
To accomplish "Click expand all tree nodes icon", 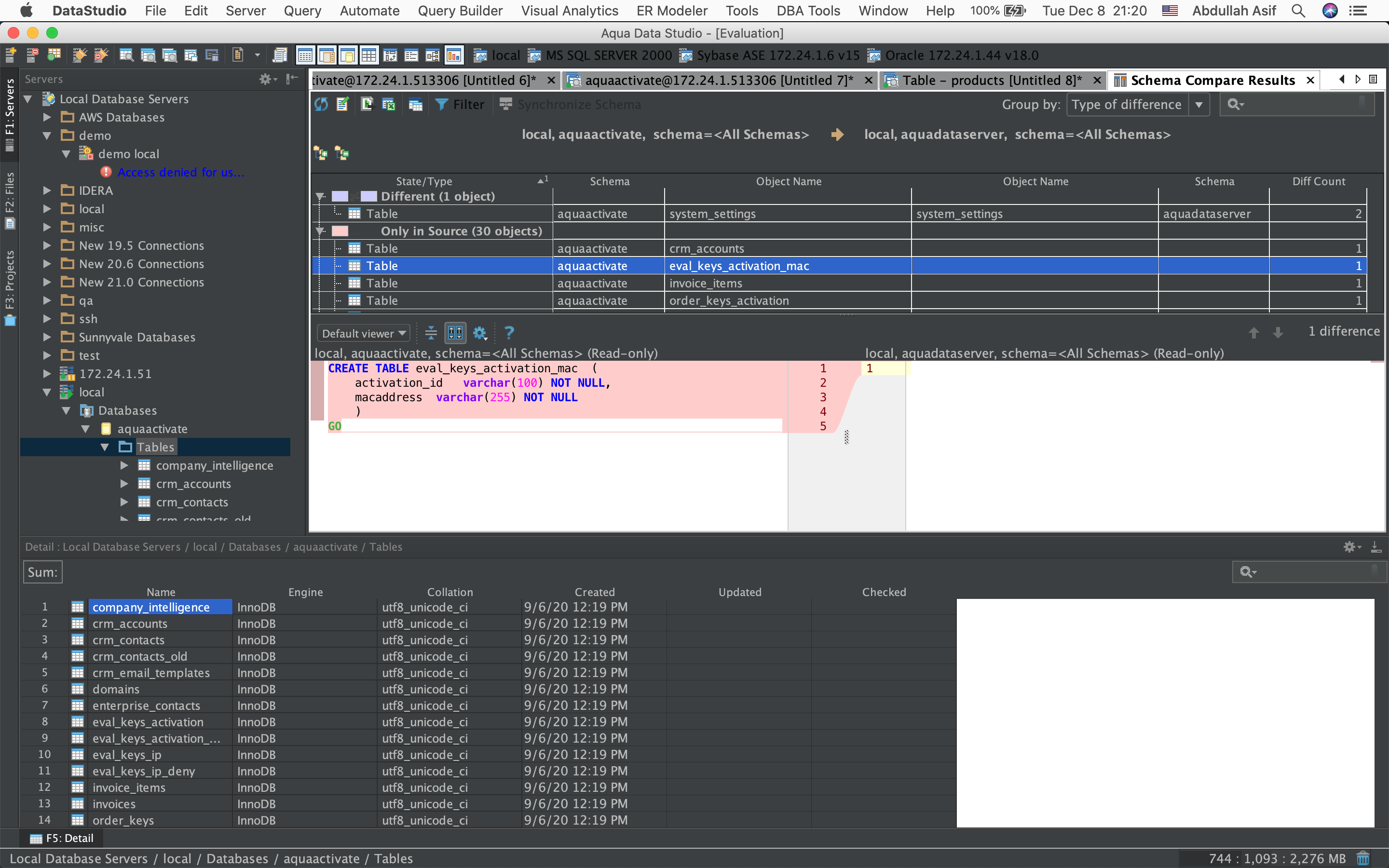I will click(x=320, y=153).
